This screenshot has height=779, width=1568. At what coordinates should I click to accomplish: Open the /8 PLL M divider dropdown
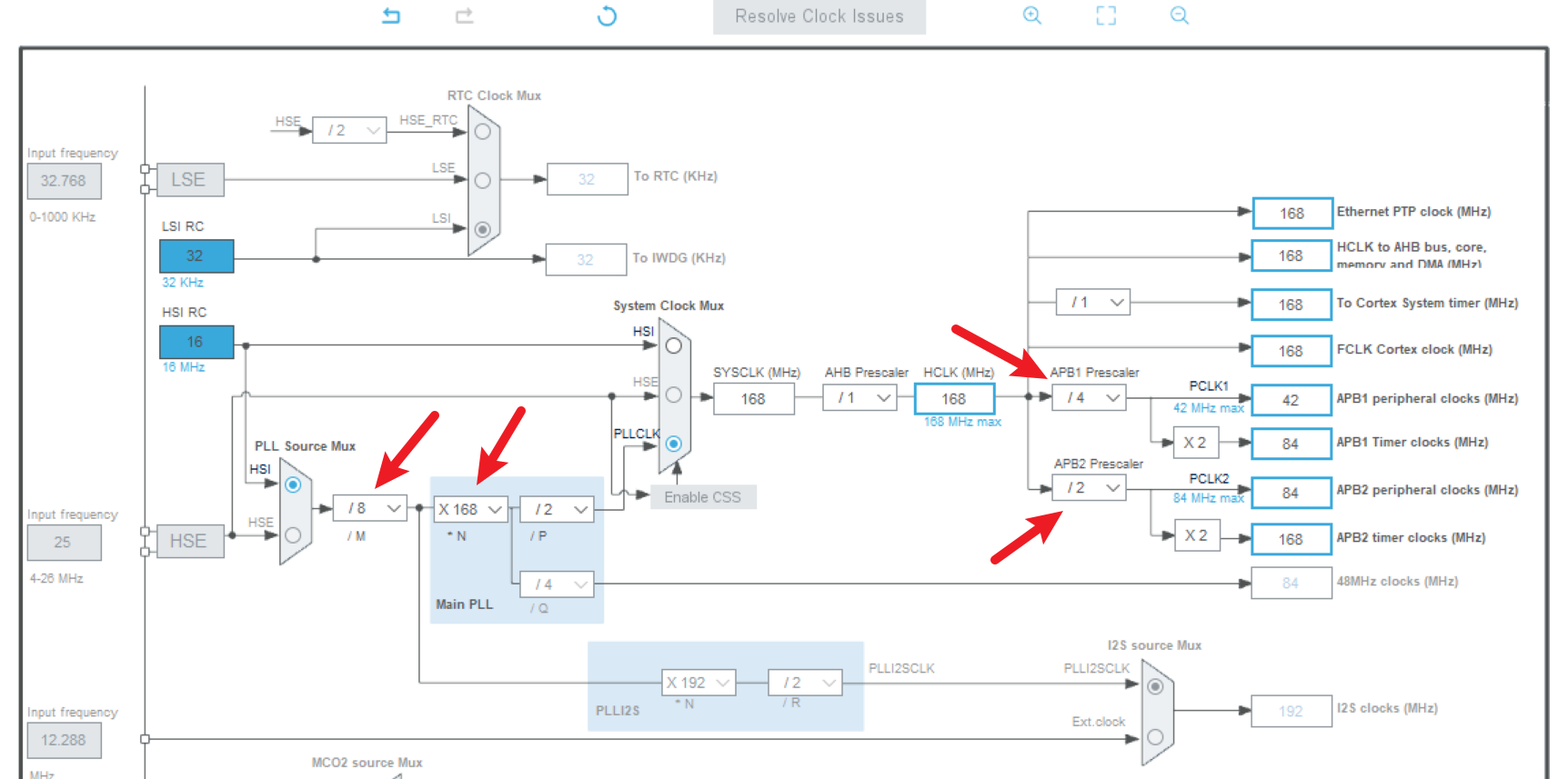370,508
